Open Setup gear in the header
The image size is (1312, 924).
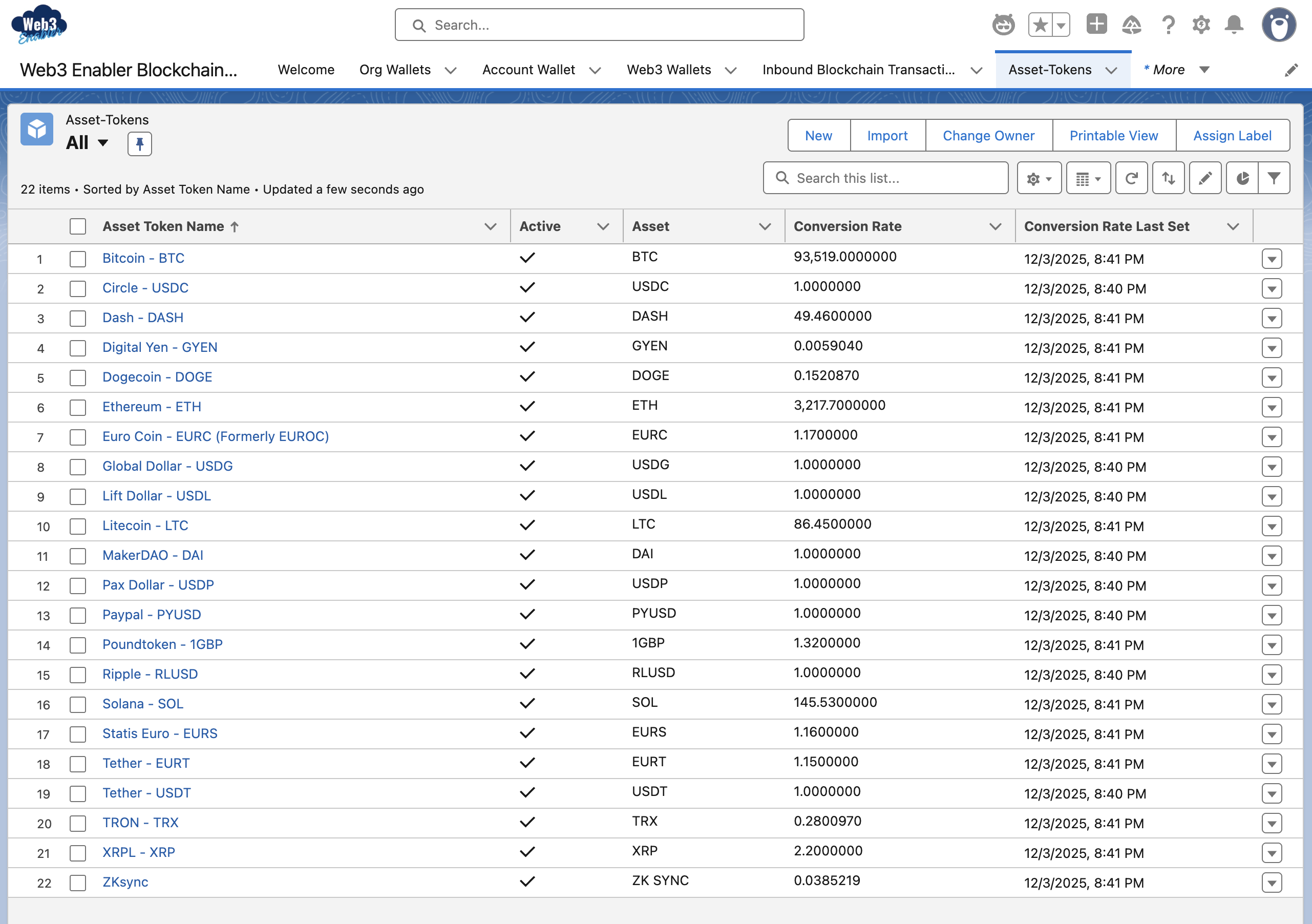(x=1200, y=25)
